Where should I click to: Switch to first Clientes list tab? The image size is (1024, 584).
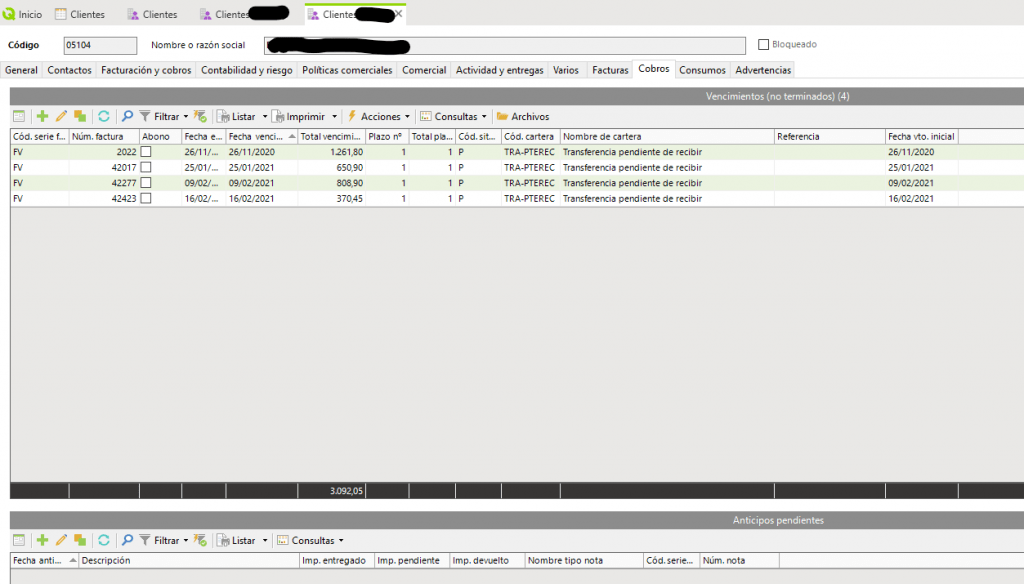[x=80, y=14]
